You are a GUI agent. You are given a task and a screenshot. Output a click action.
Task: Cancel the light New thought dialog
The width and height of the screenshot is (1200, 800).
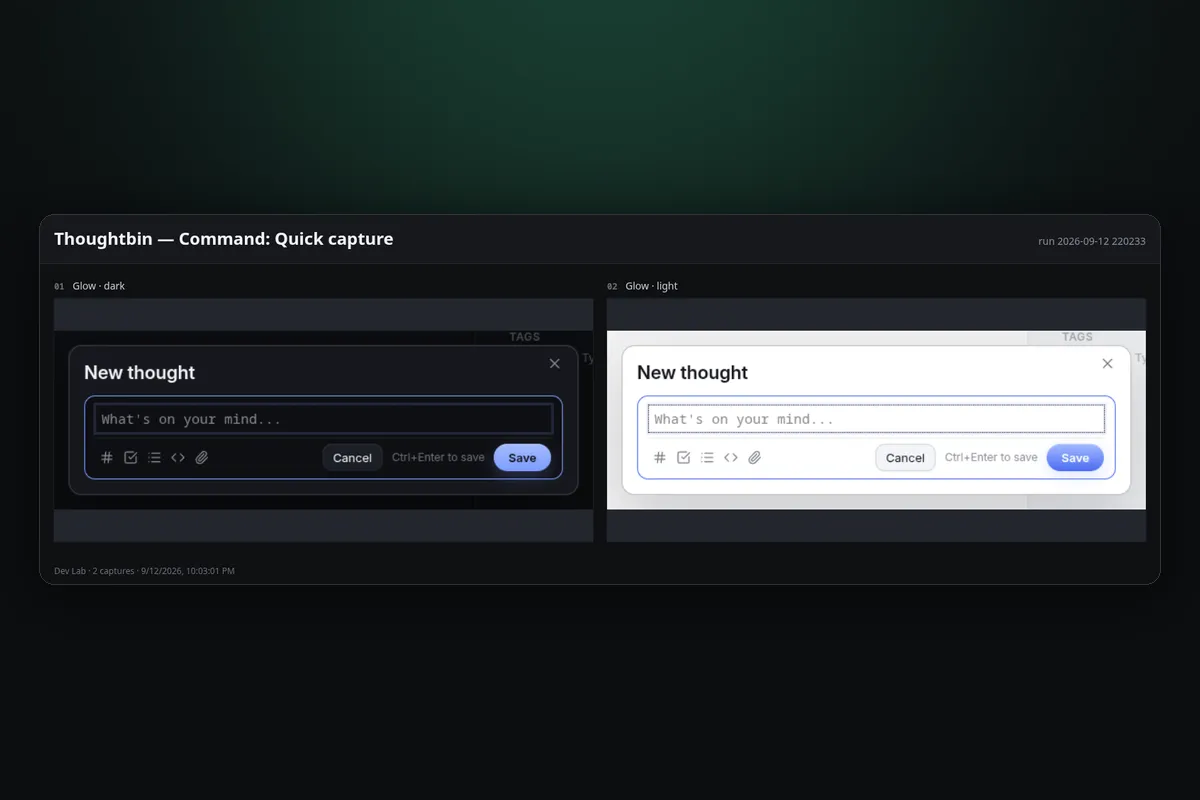(x=905, y=457)
